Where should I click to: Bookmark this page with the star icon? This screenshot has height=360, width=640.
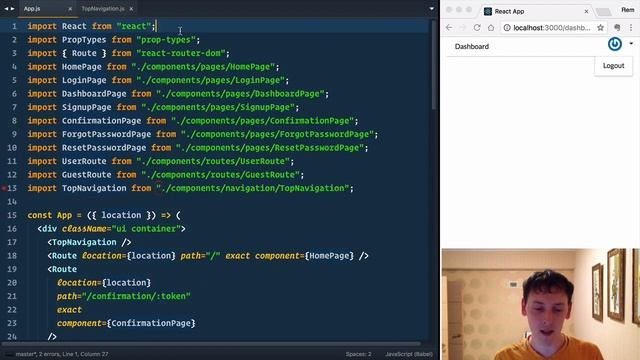coord(600,28)
